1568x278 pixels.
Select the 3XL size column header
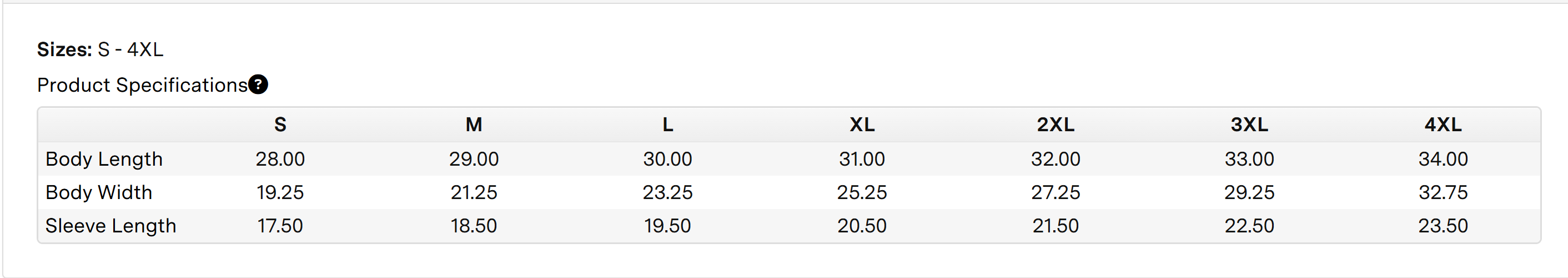click(x=1249, y=125)
